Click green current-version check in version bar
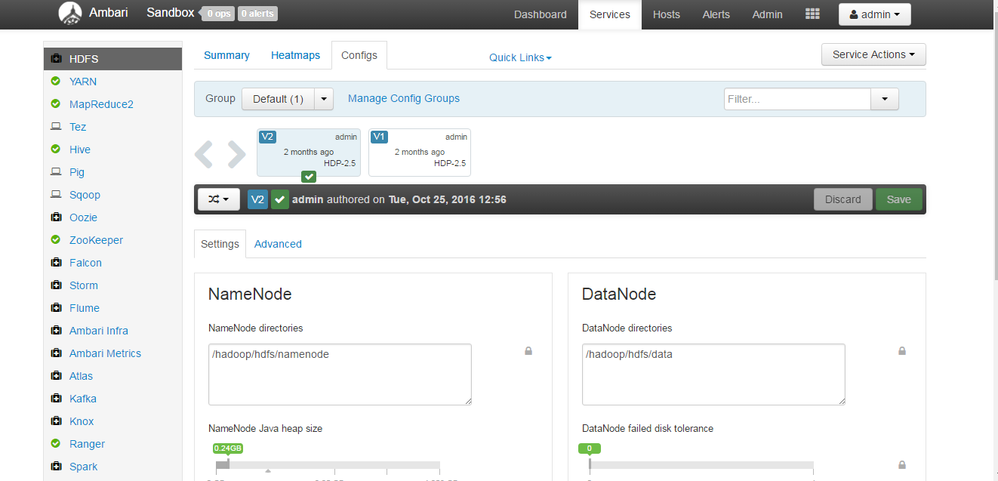Viewport: 998px width, 481px height. point(280,200)
